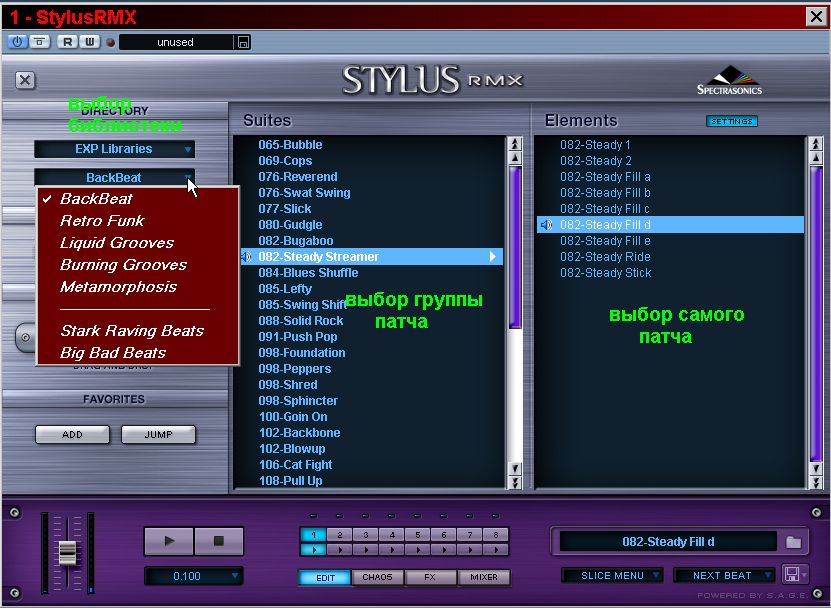Image resolution: width=831 pixels, height=608 pixels.
Task: Step down arrow in Elements scrollbar
Action: pyautogui.click(x=816, y=468)
